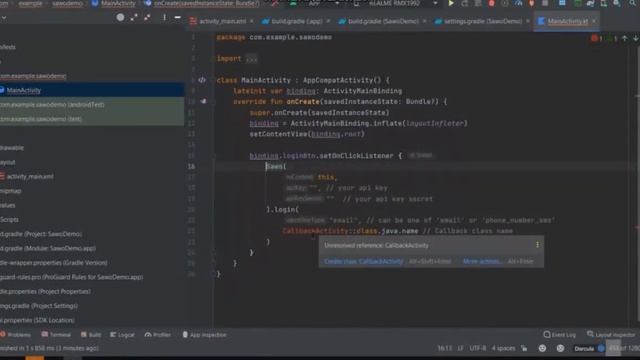
Task: Click the read-only lock icon in status bar
Action: pos(524,348)
